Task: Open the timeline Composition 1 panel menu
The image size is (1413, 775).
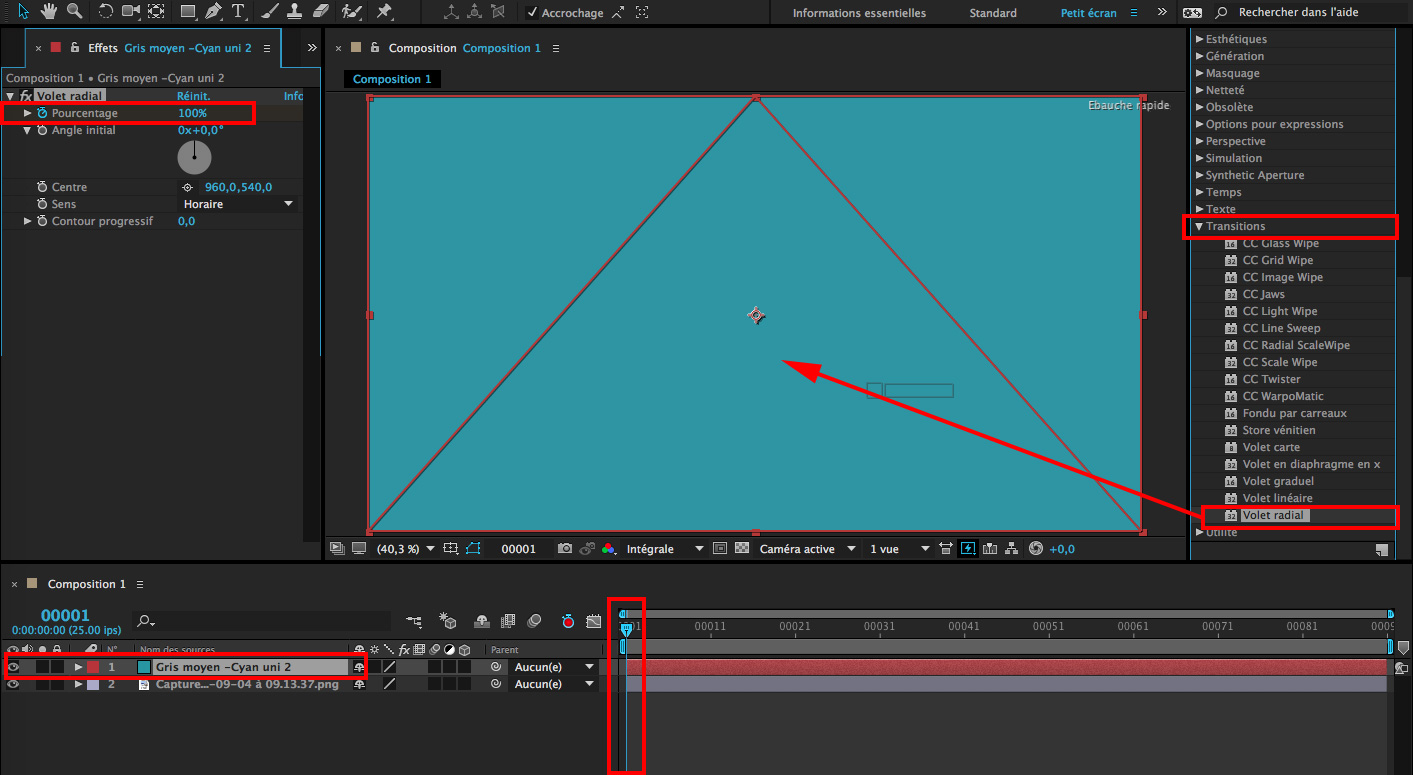Action: [x=140, y=584]
